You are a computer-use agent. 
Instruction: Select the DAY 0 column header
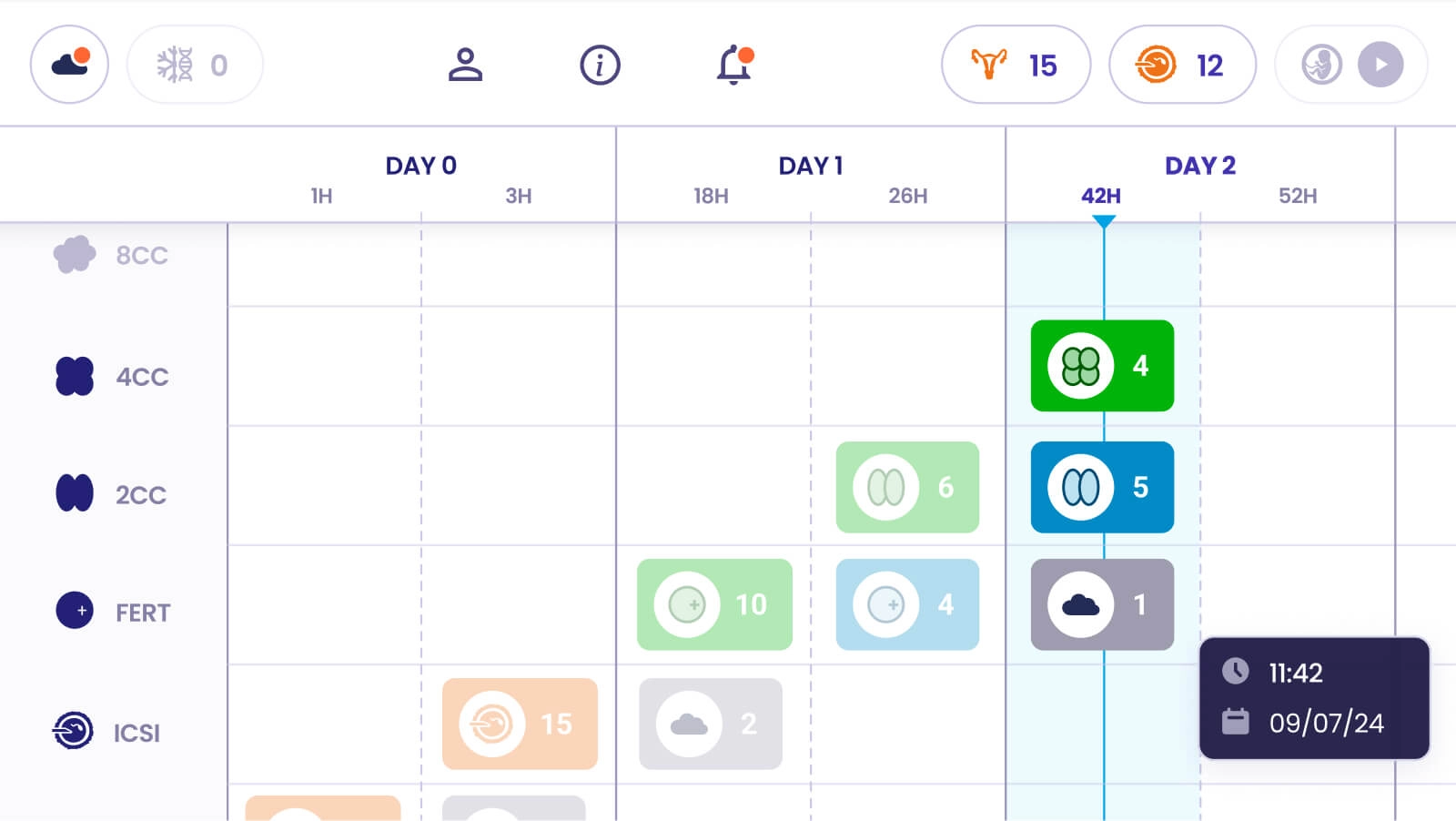click(420, 166)
